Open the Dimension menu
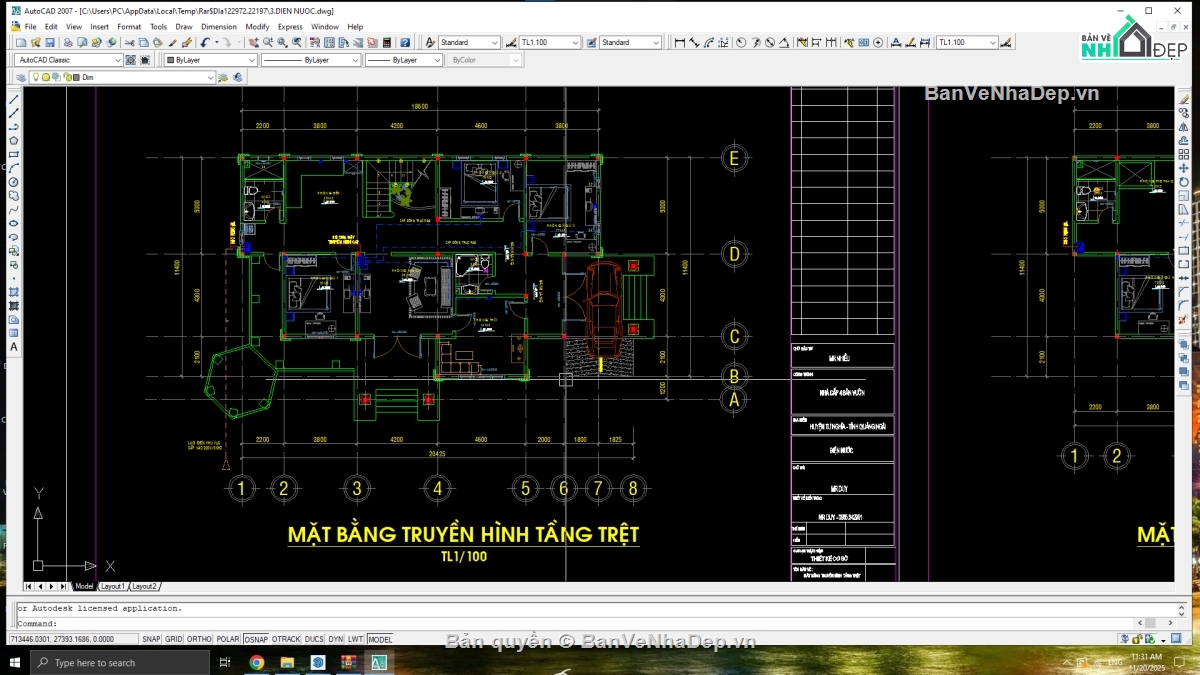Image resolution: width=1200 pixels, height=675 pixels. click(x=219, y=27)
